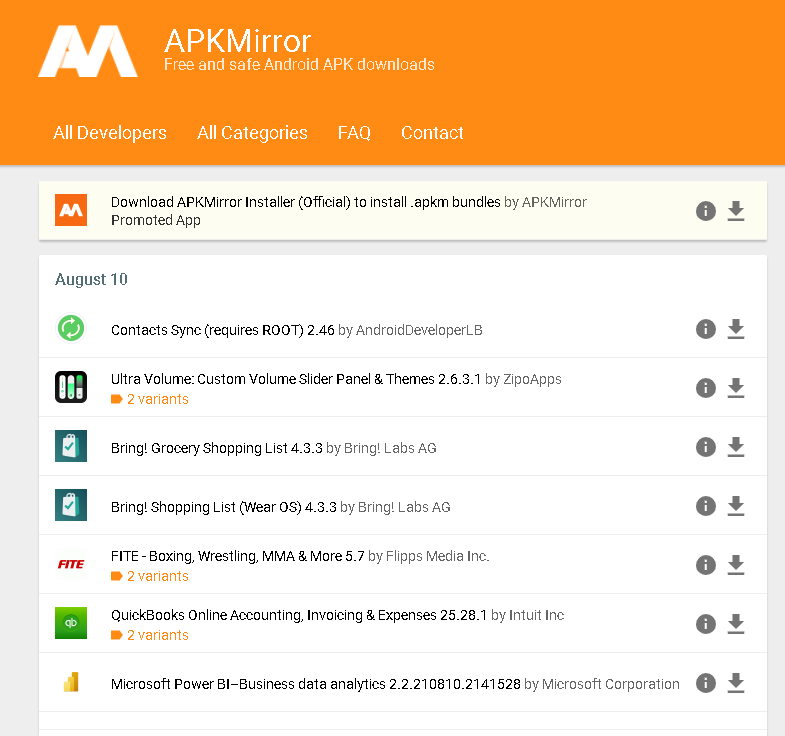
Task: Open the Contact page
Action: pyautogui.click(x=432, y=133)
